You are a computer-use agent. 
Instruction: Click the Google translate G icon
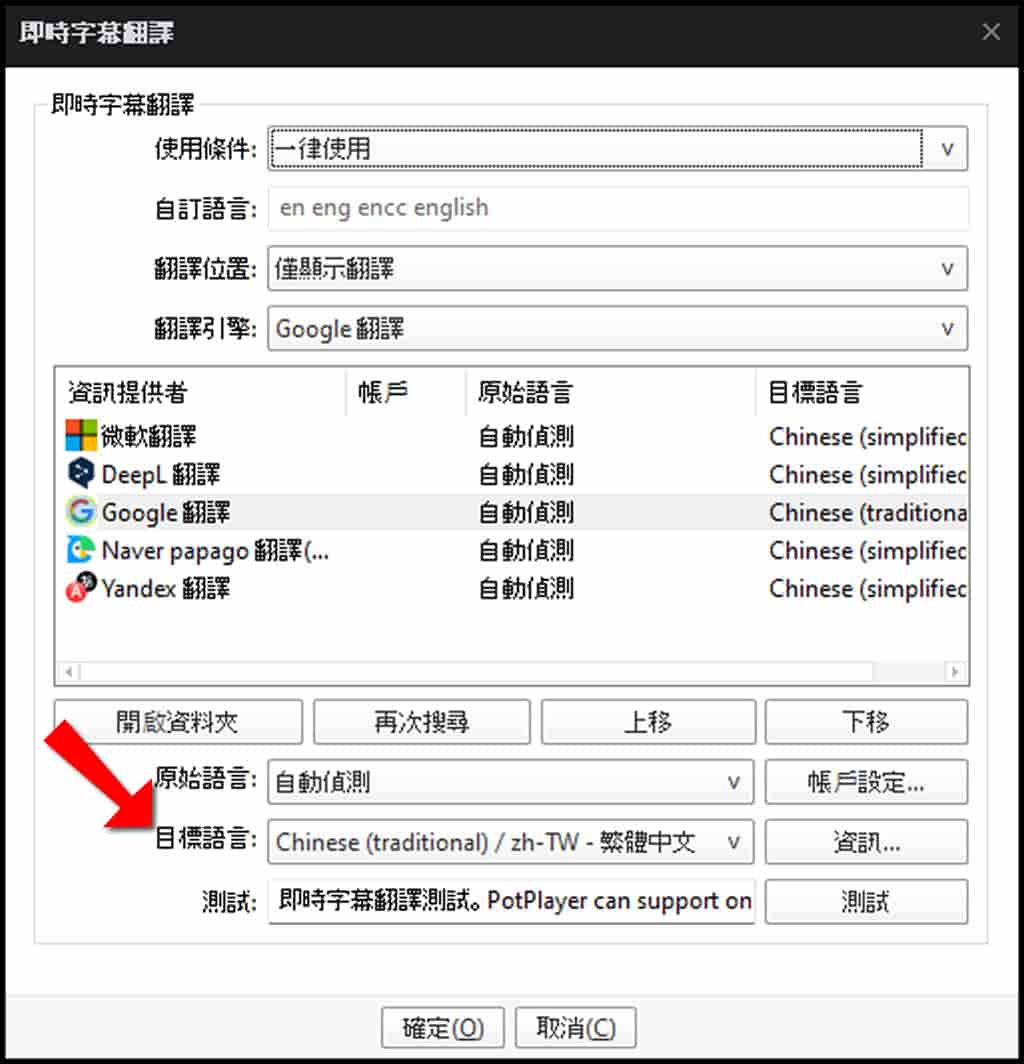click(81, 511)
